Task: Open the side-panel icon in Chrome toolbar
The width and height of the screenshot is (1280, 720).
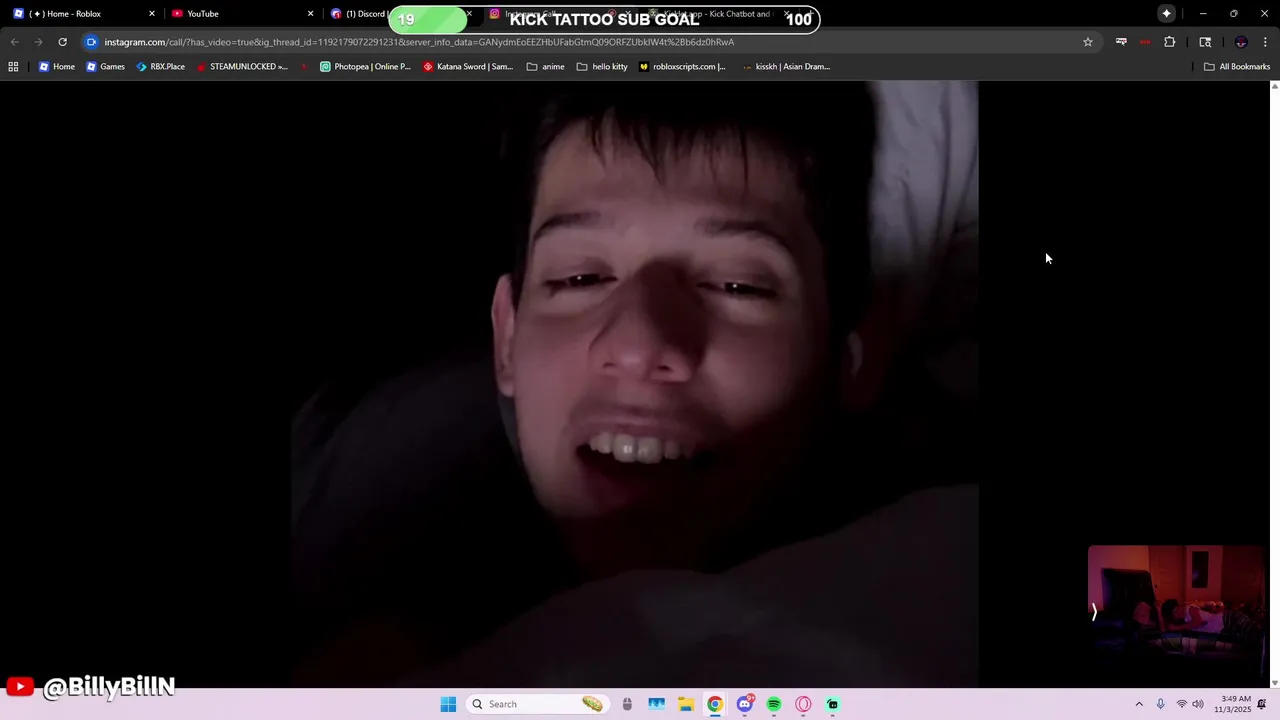Action: 1205,42
